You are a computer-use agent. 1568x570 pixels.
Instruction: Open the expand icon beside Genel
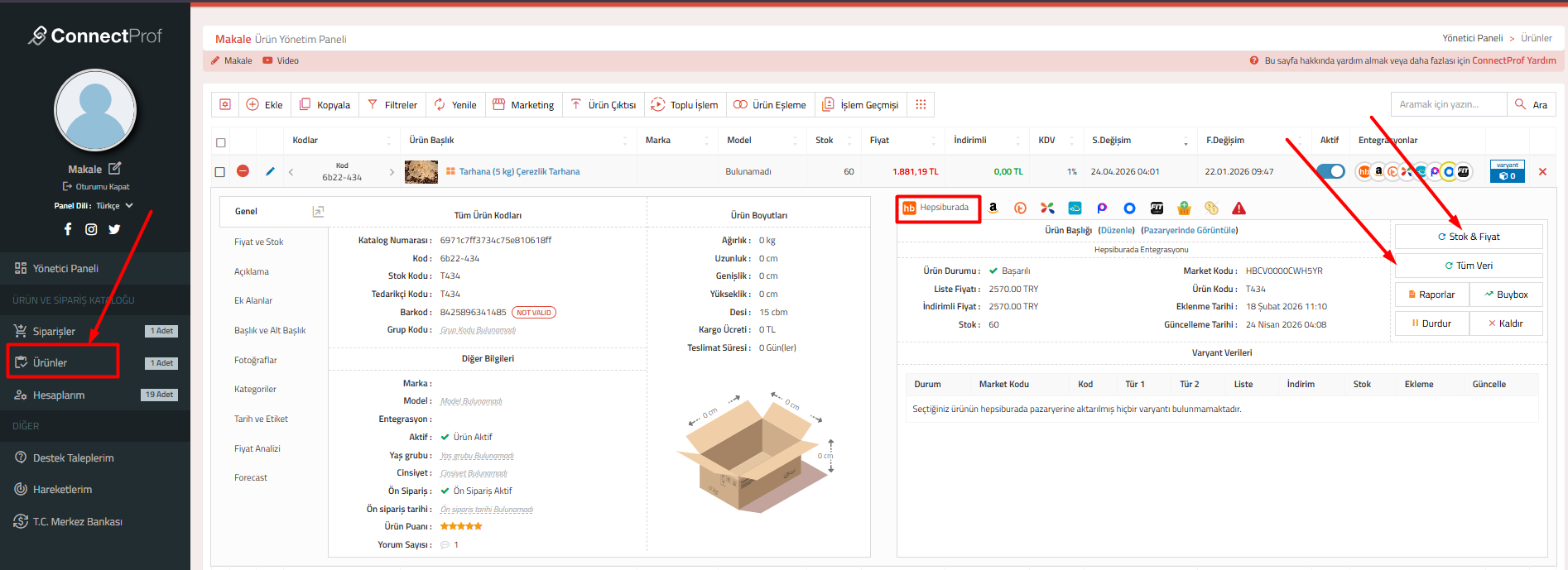click(x=318, y=212)
